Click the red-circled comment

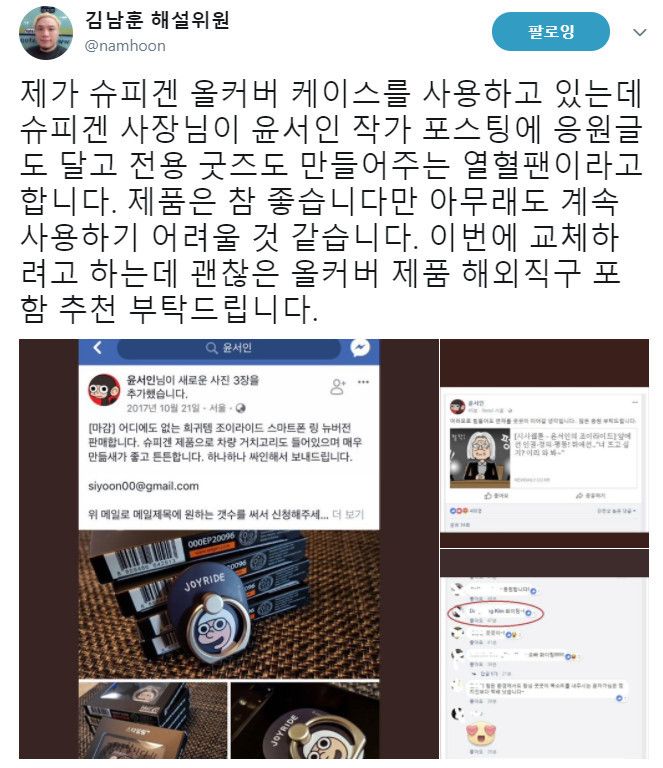coord(496,614)
